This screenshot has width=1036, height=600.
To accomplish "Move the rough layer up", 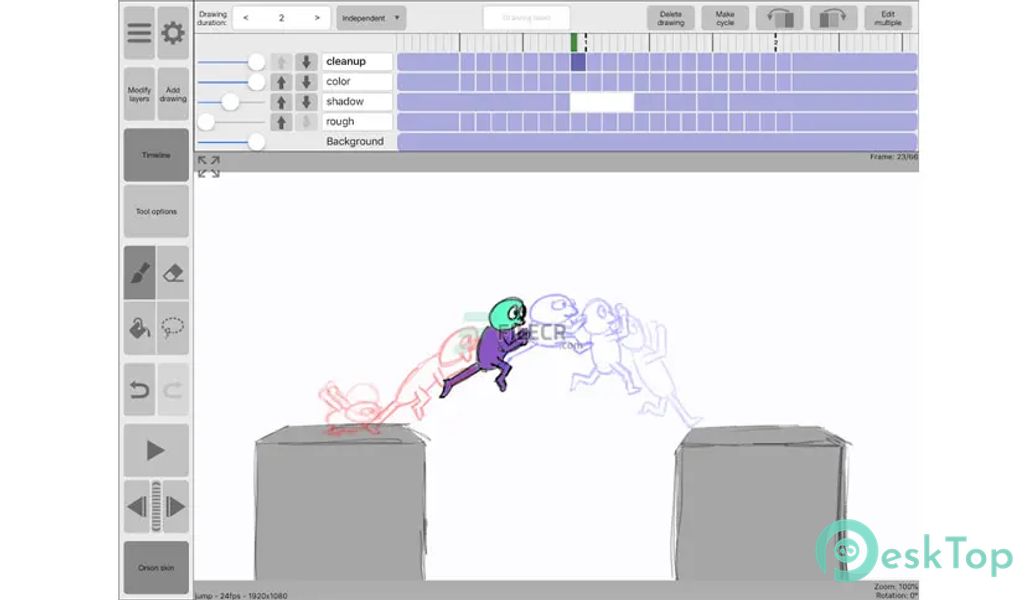I will coord(281,122).
